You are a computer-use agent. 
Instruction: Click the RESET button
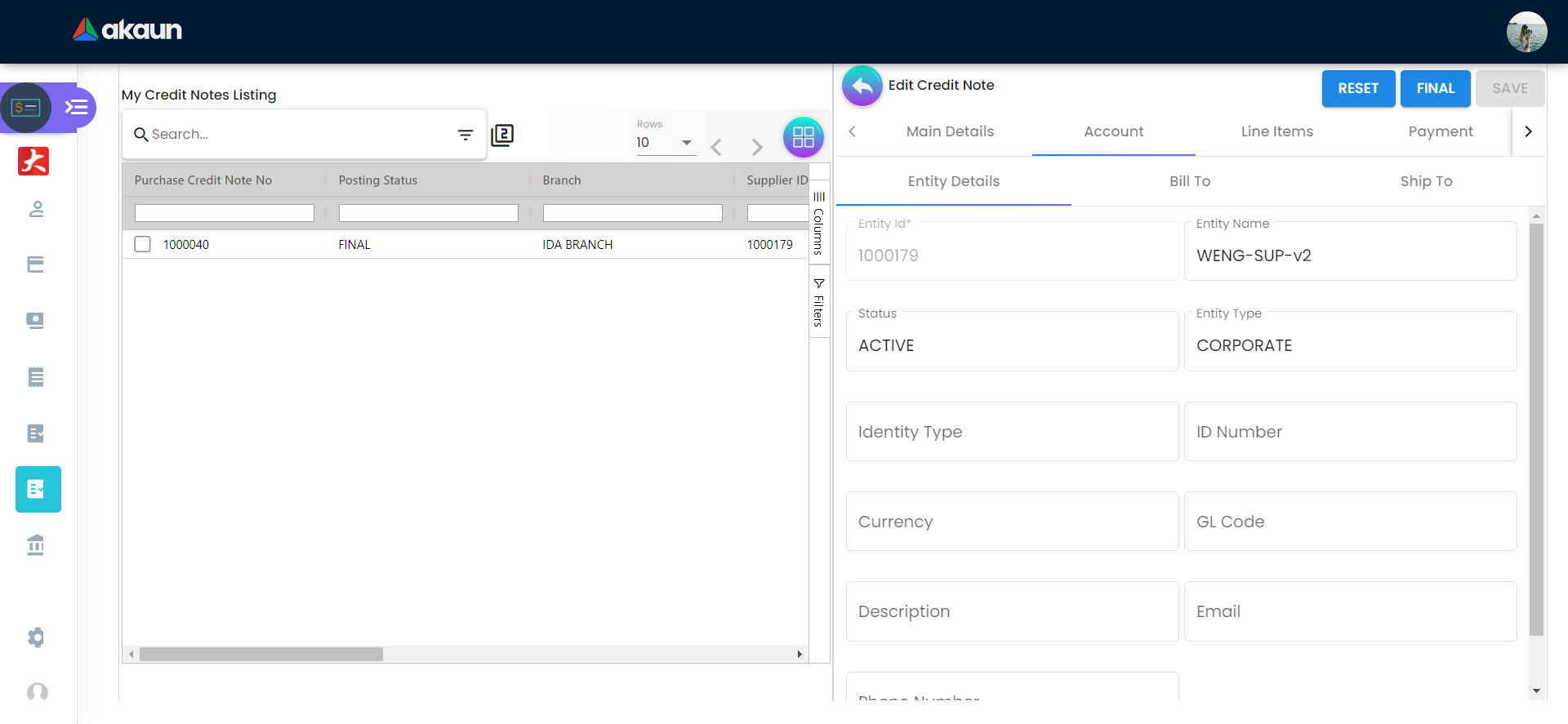1357,88
